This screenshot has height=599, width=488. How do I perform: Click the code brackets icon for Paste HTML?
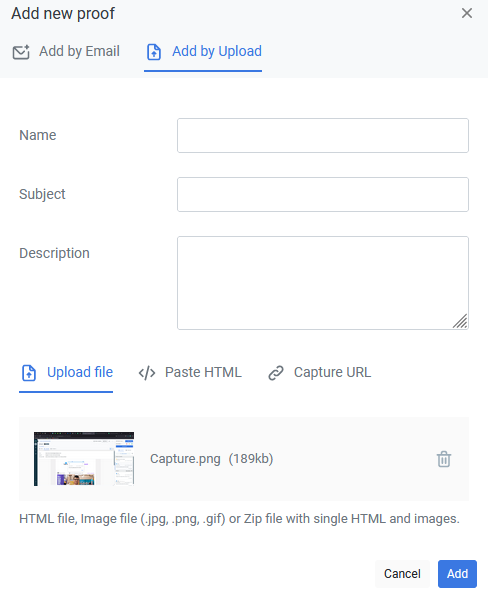147,373
